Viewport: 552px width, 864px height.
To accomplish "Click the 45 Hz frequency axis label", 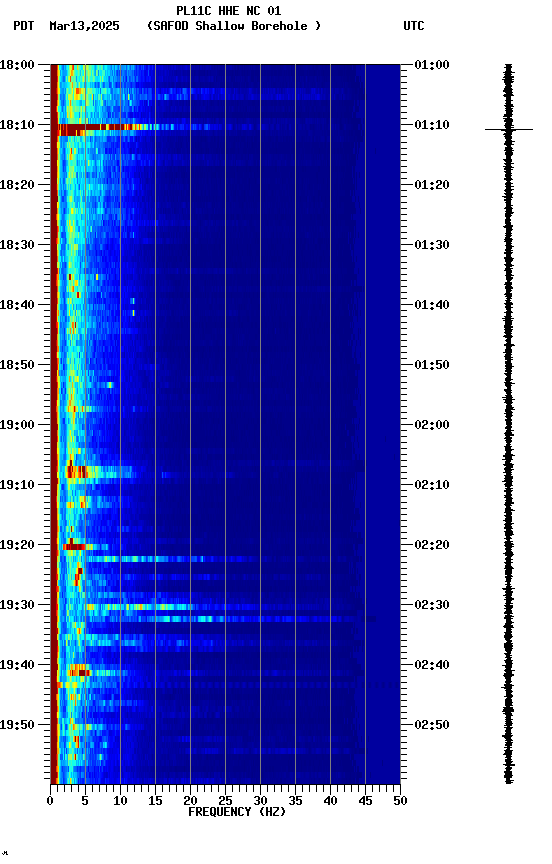I will [x=365, y=801].
